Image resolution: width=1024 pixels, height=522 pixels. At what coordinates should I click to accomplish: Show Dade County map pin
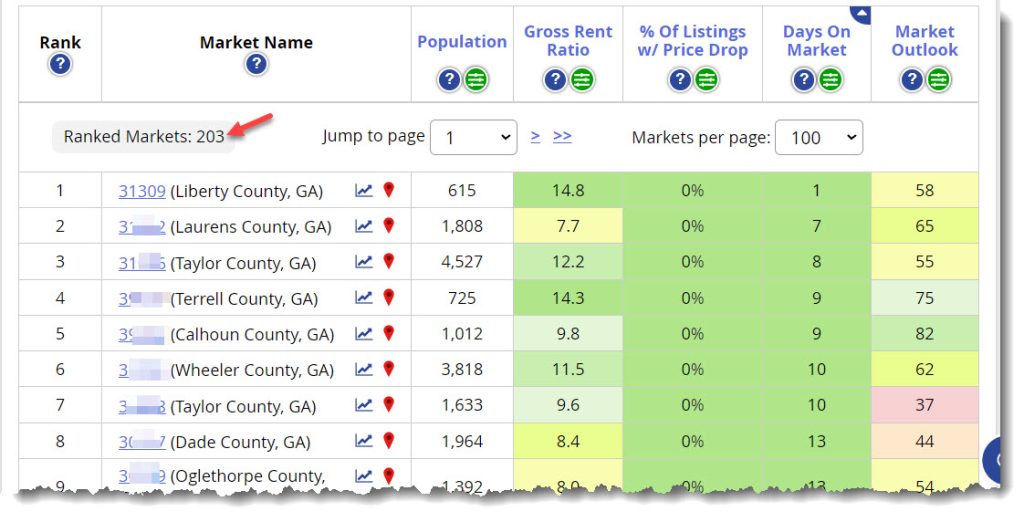[x=389, y=440]
